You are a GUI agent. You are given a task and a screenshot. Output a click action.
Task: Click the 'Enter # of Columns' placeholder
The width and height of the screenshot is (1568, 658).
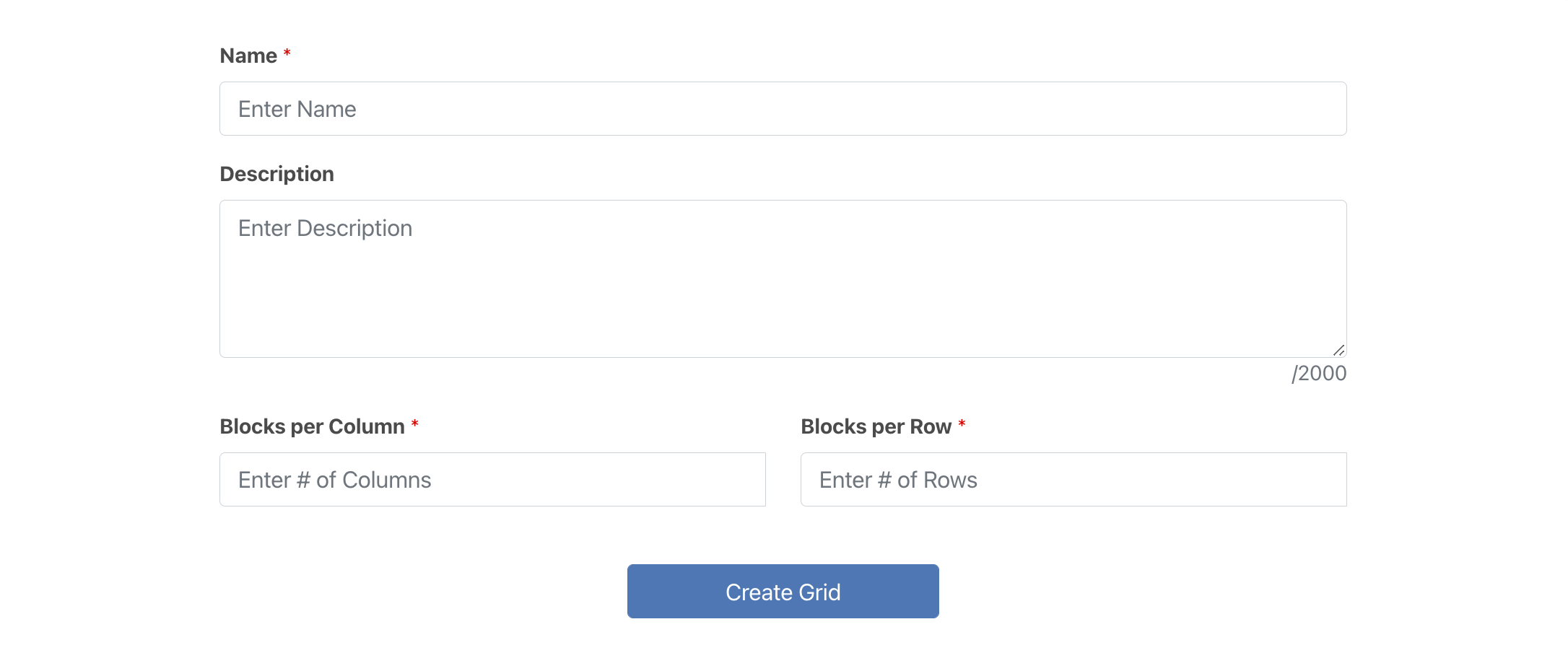(x=334, y=481)
